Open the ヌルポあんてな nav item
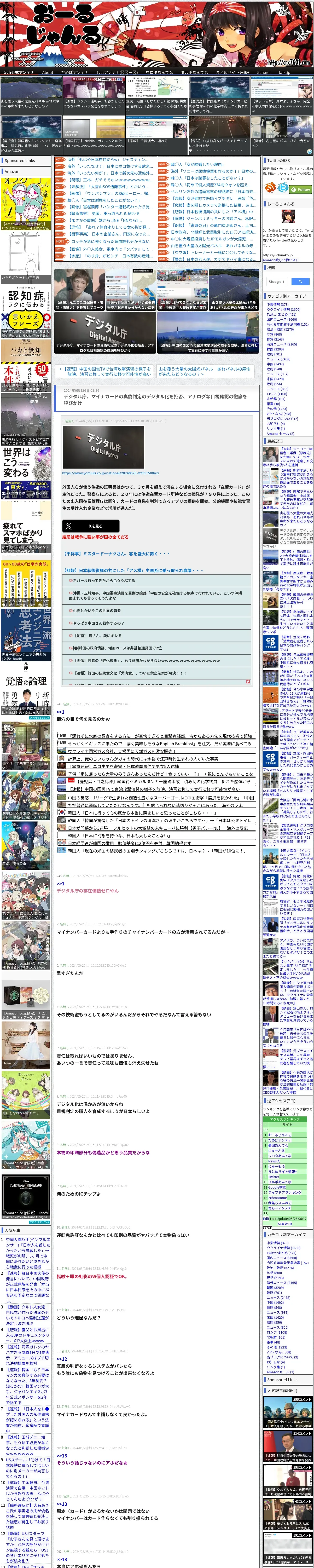The width and height of the screenshot is (314, 1568). click(x=194, y=72)
